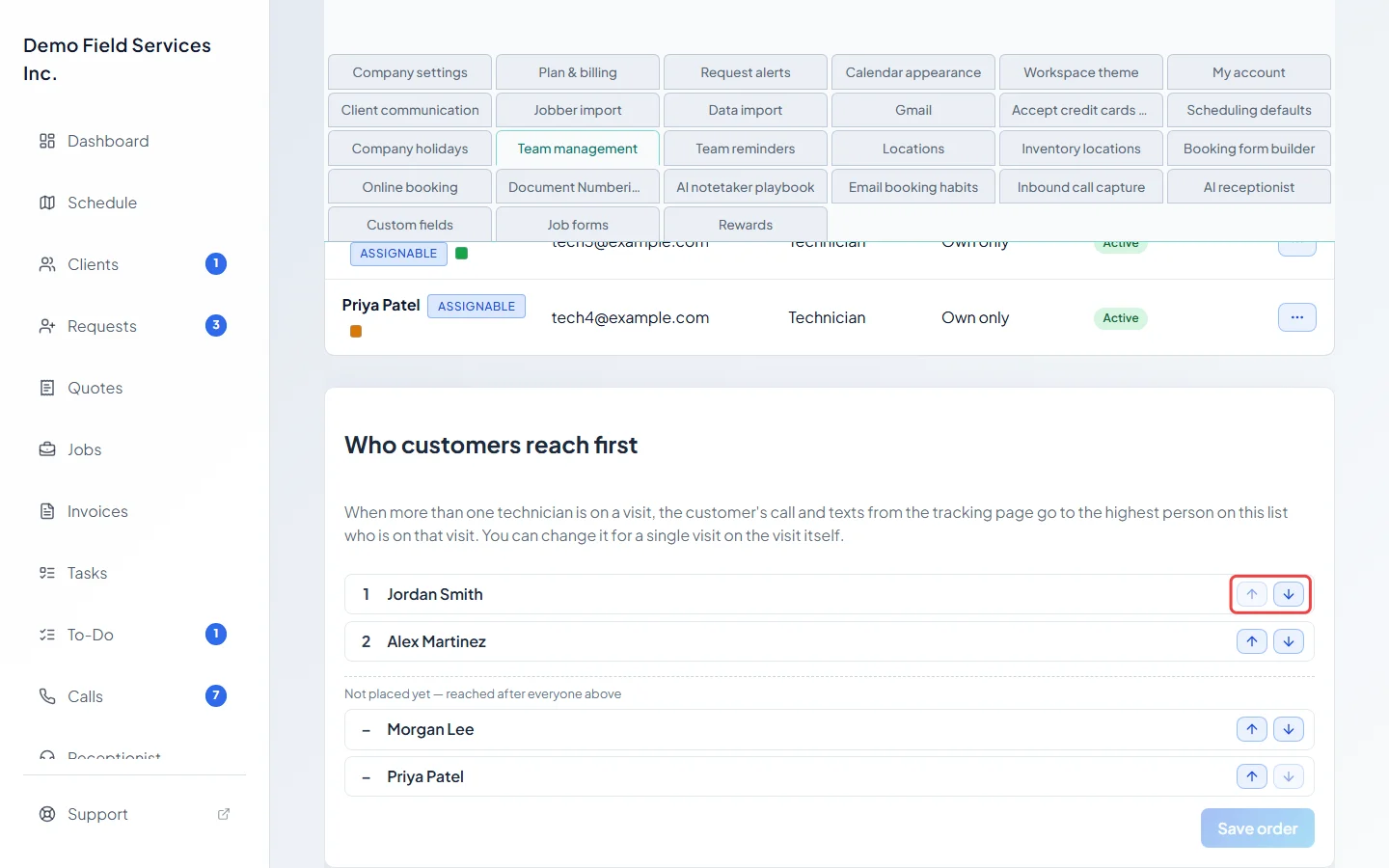Click the ASSIGNABLE tag next to Priya Patel
The image size is (1389, 868).
click(477, 307)
